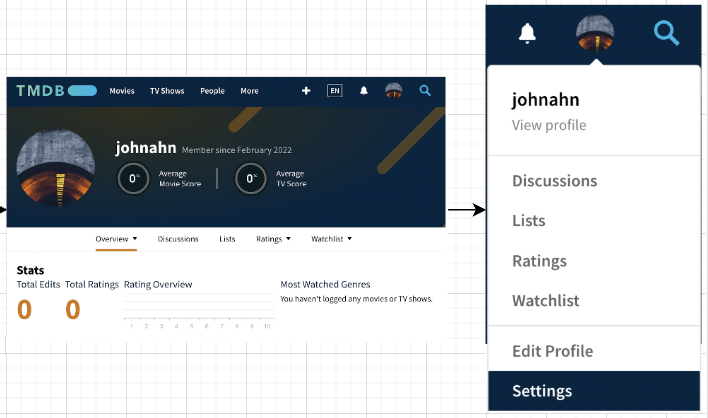This screenshot has width=708, height=418.
Task: Open the Movies menu
Action: [122, 91]
